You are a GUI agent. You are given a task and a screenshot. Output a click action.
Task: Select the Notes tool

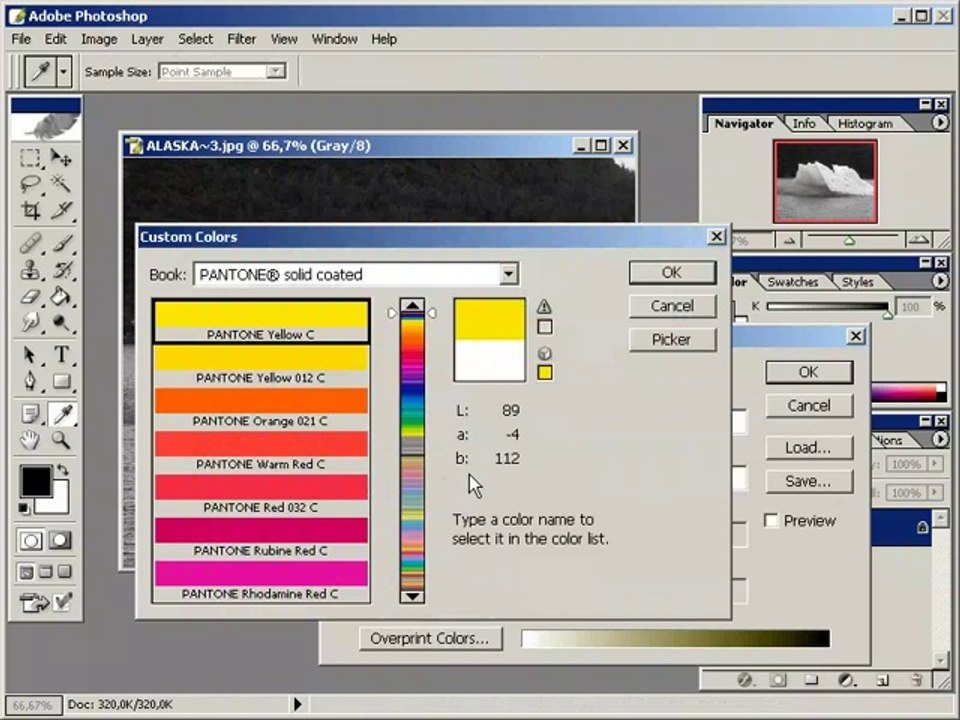[29, 414]
